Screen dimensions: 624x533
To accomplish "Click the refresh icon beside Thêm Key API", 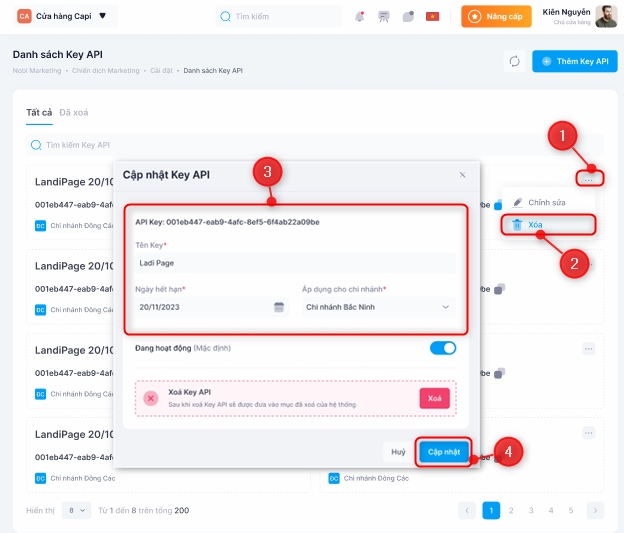I will click(x=514, y=61).
